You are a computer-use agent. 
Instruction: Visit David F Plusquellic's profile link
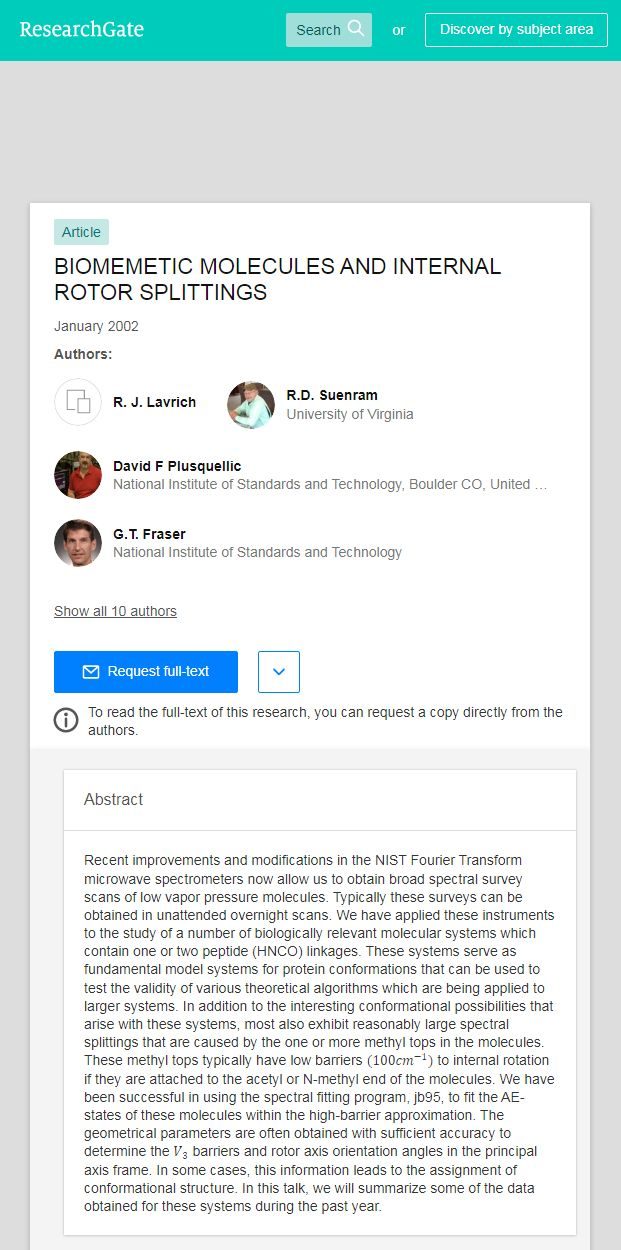tap(177, 466)
